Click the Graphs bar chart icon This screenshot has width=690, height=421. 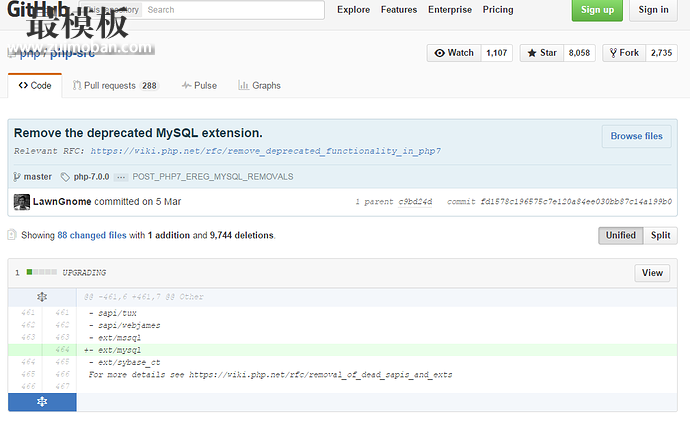coord(243,85)
